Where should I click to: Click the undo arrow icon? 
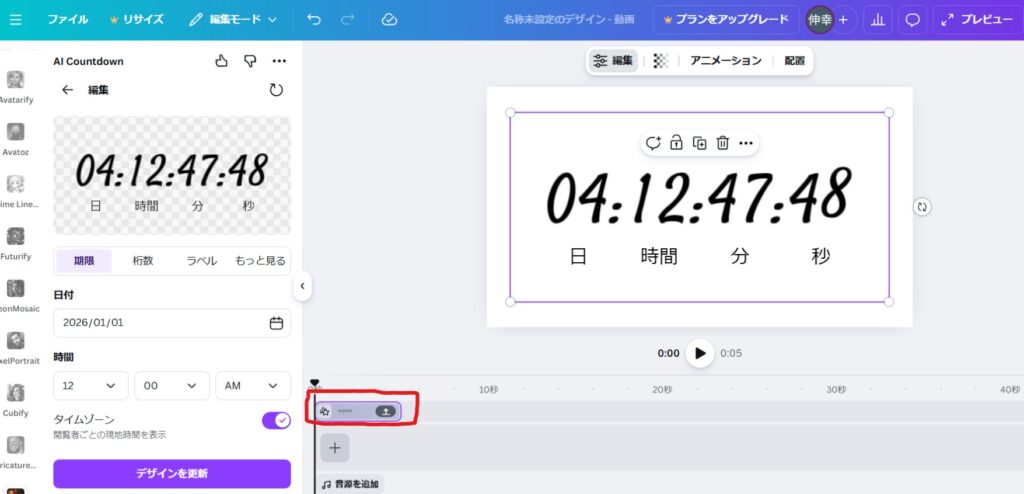coord(315,19)
